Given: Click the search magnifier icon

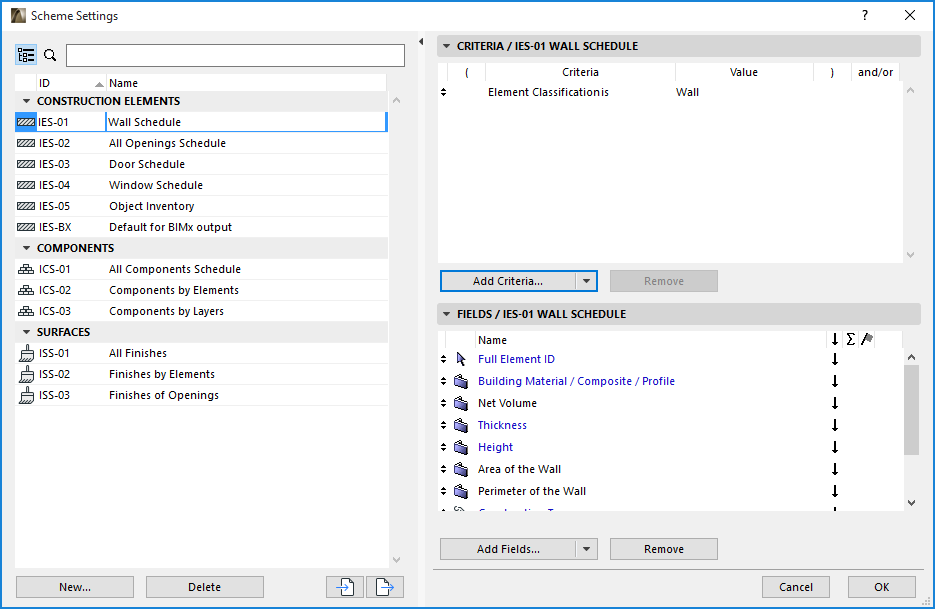Looking at the screenshot, I should point(51,55).
